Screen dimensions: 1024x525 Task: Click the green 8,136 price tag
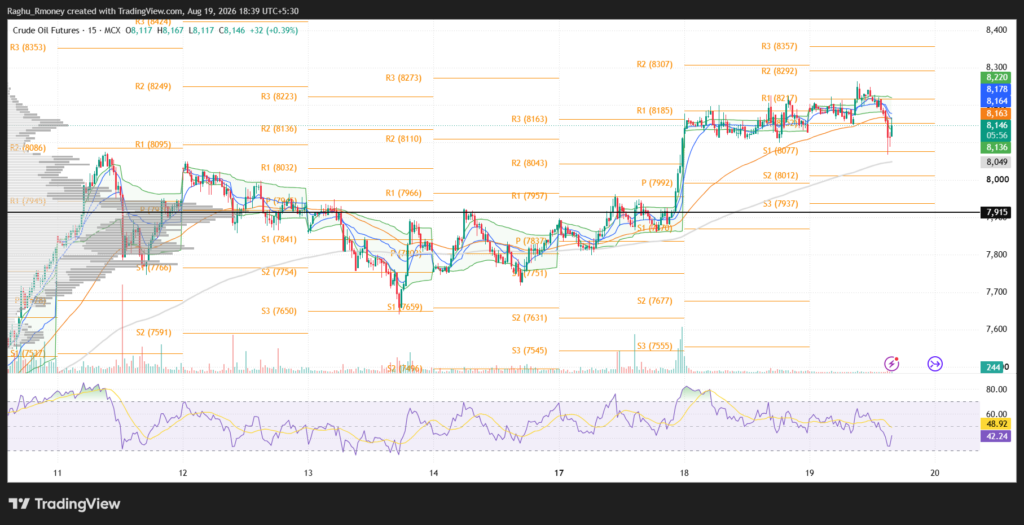pyautogui.click(x=996, y=148)
